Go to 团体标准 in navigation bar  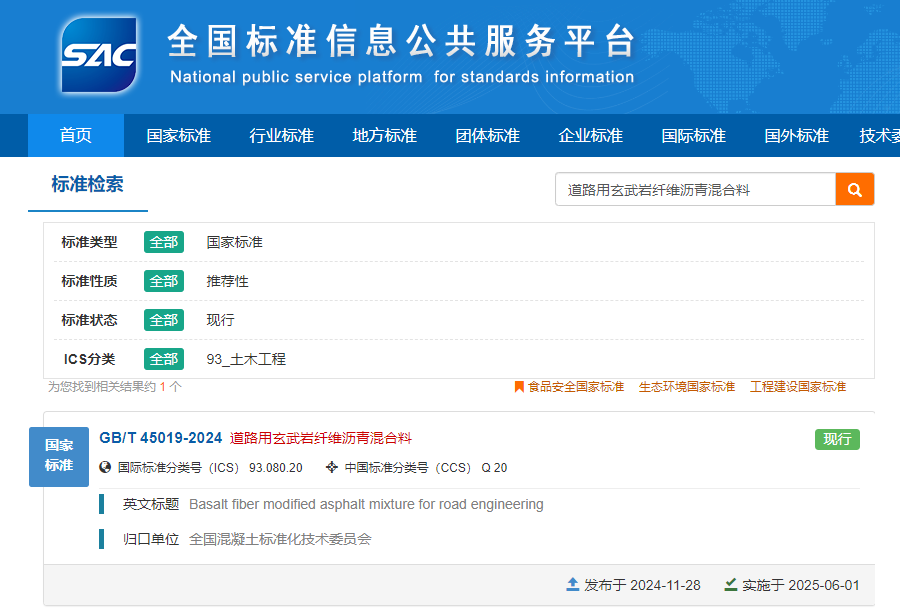tap(487, 136)
